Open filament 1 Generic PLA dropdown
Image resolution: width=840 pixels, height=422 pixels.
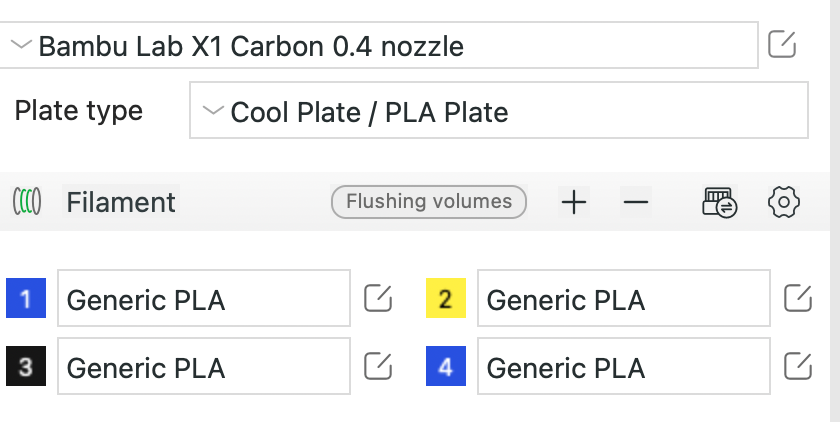(204, 299)
